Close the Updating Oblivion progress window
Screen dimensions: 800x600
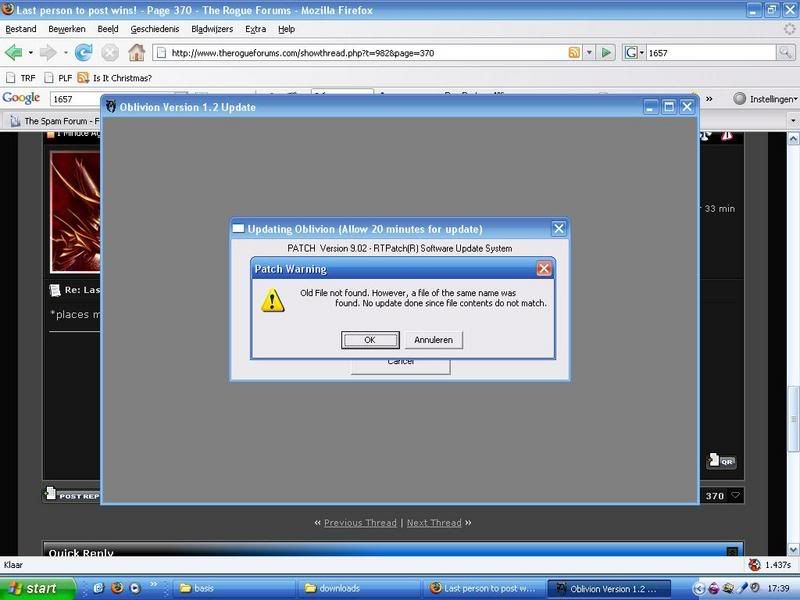(x=559, y=229)
